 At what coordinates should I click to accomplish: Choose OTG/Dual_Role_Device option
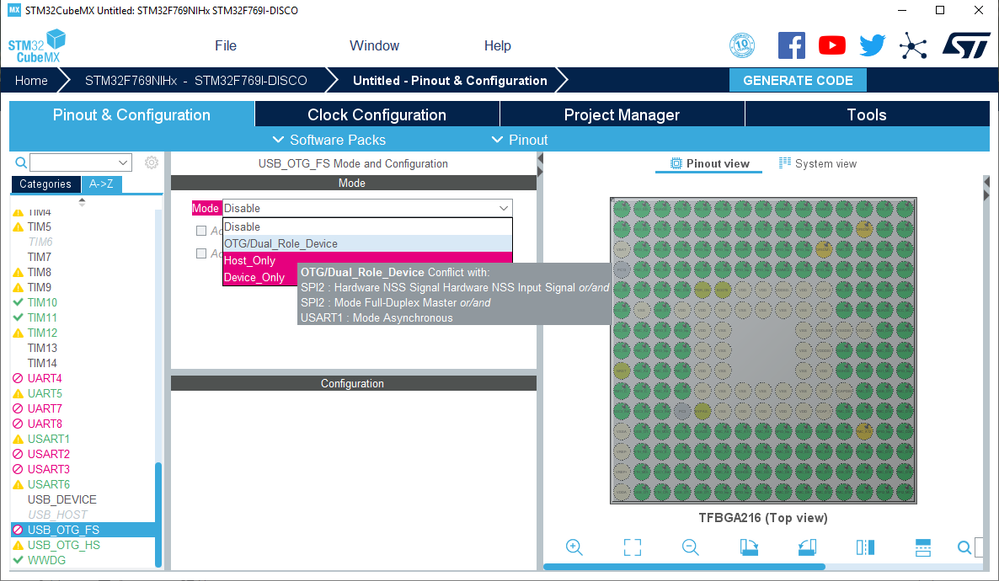368,244
